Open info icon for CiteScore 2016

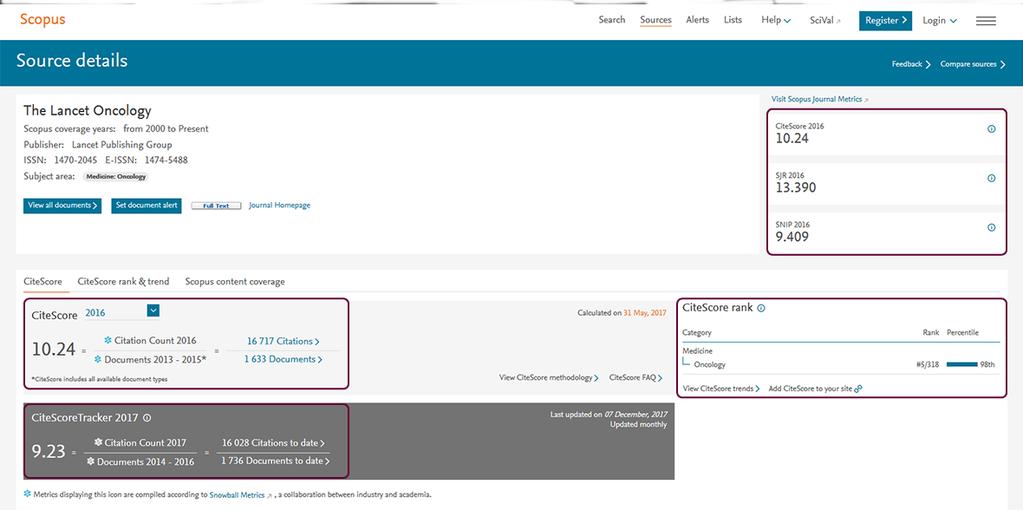pos(992,129)
